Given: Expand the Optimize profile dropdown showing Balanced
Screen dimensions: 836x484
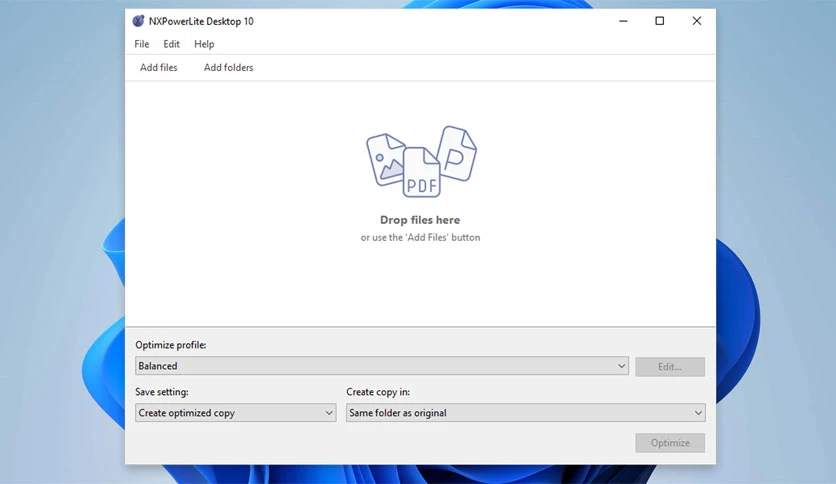Looking at the screenshot, I should (x=382, y=366).
